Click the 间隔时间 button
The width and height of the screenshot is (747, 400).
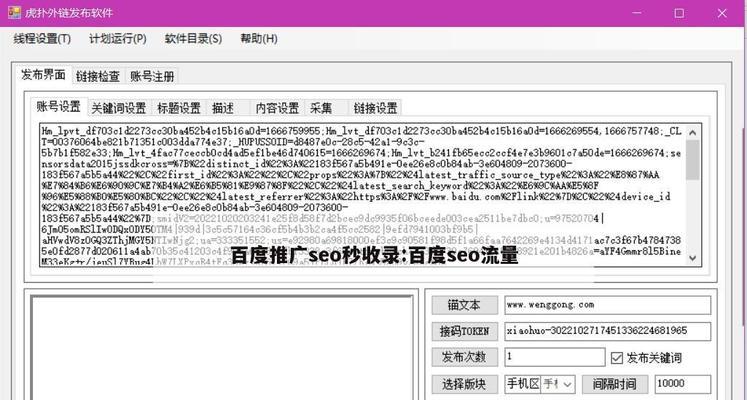click(x=615, y=384)
